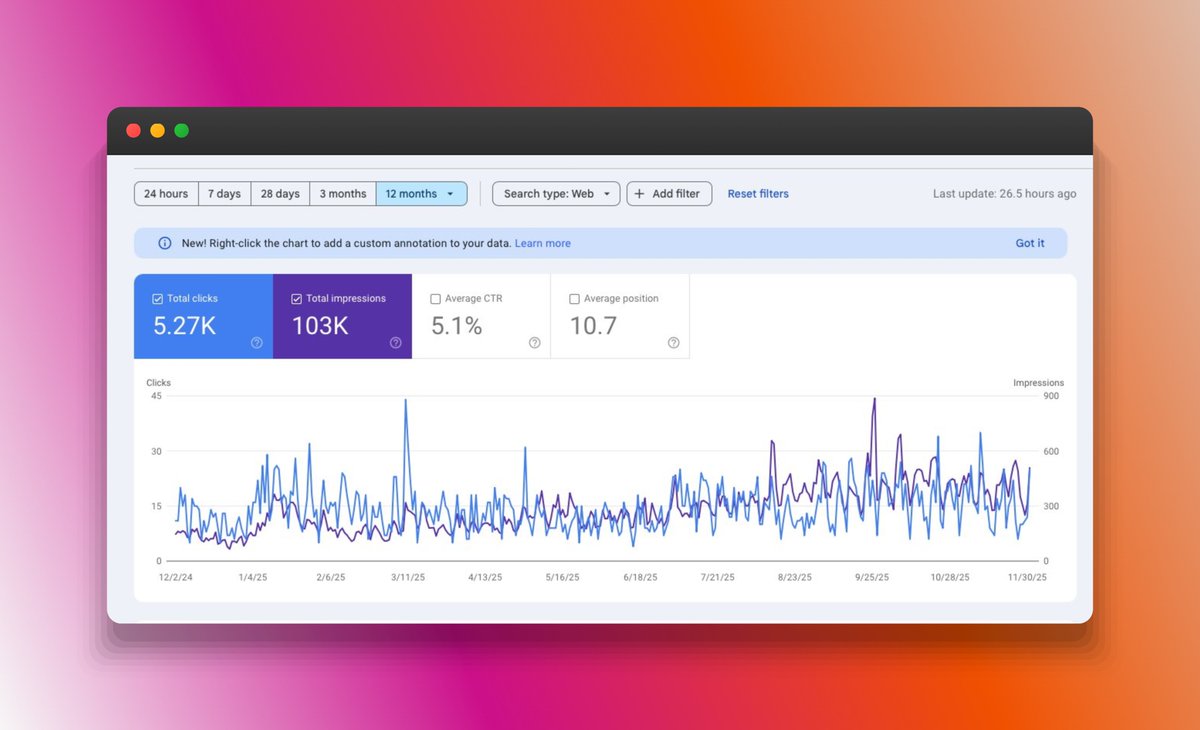
Task: Click the Clicks axis label
Action: click(159, 383)
